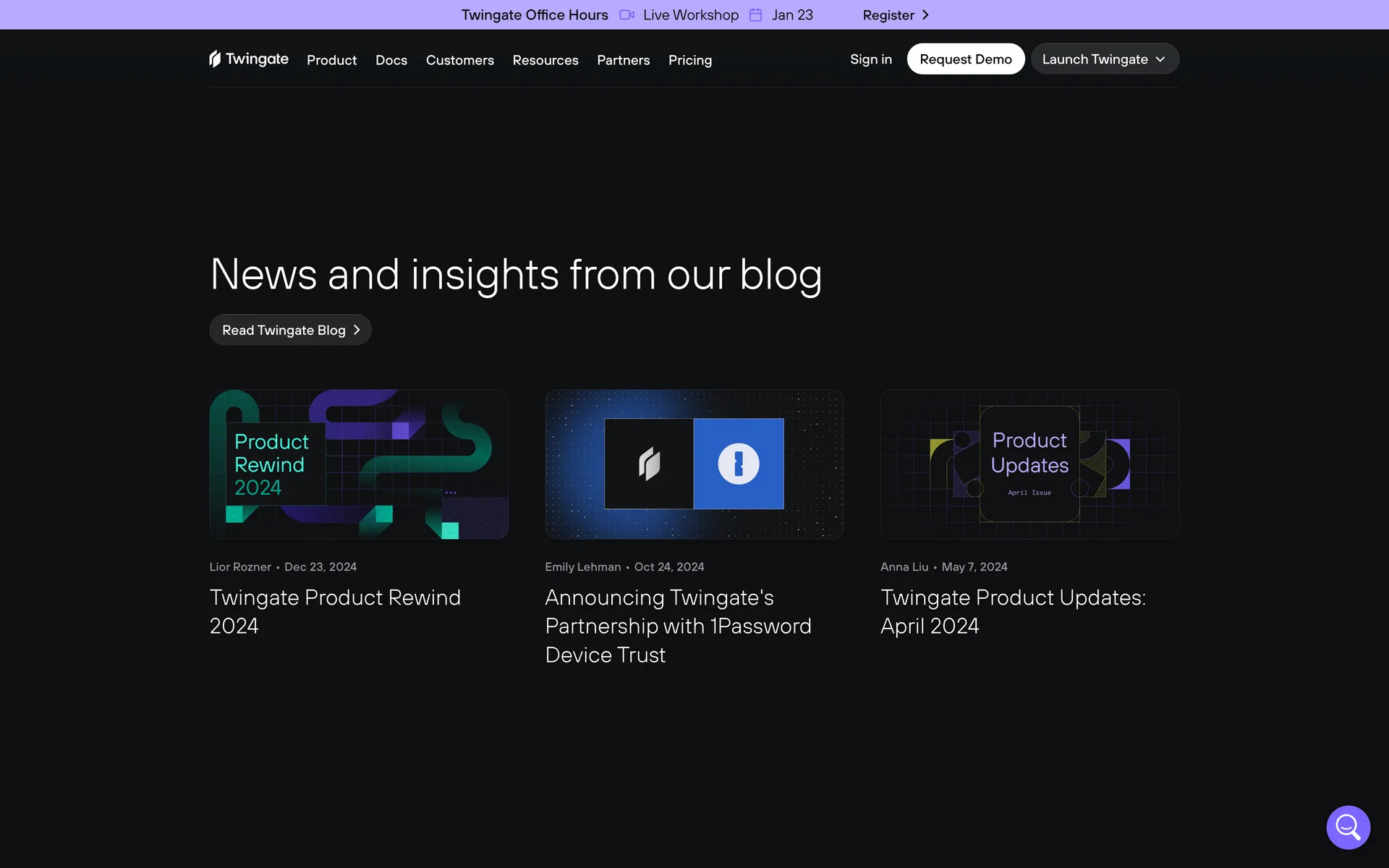This screenshot has height=868, width=1389.
Task: Open the Pricing page
Action: (689, 60)
